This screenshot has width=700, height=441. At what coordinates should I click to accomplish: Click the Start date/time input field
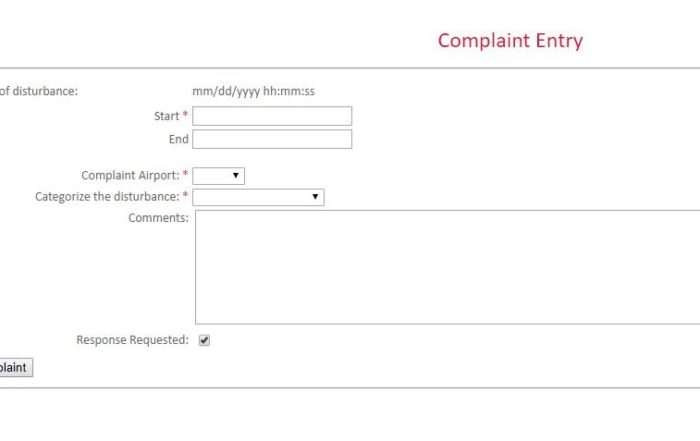coord(272,116)
